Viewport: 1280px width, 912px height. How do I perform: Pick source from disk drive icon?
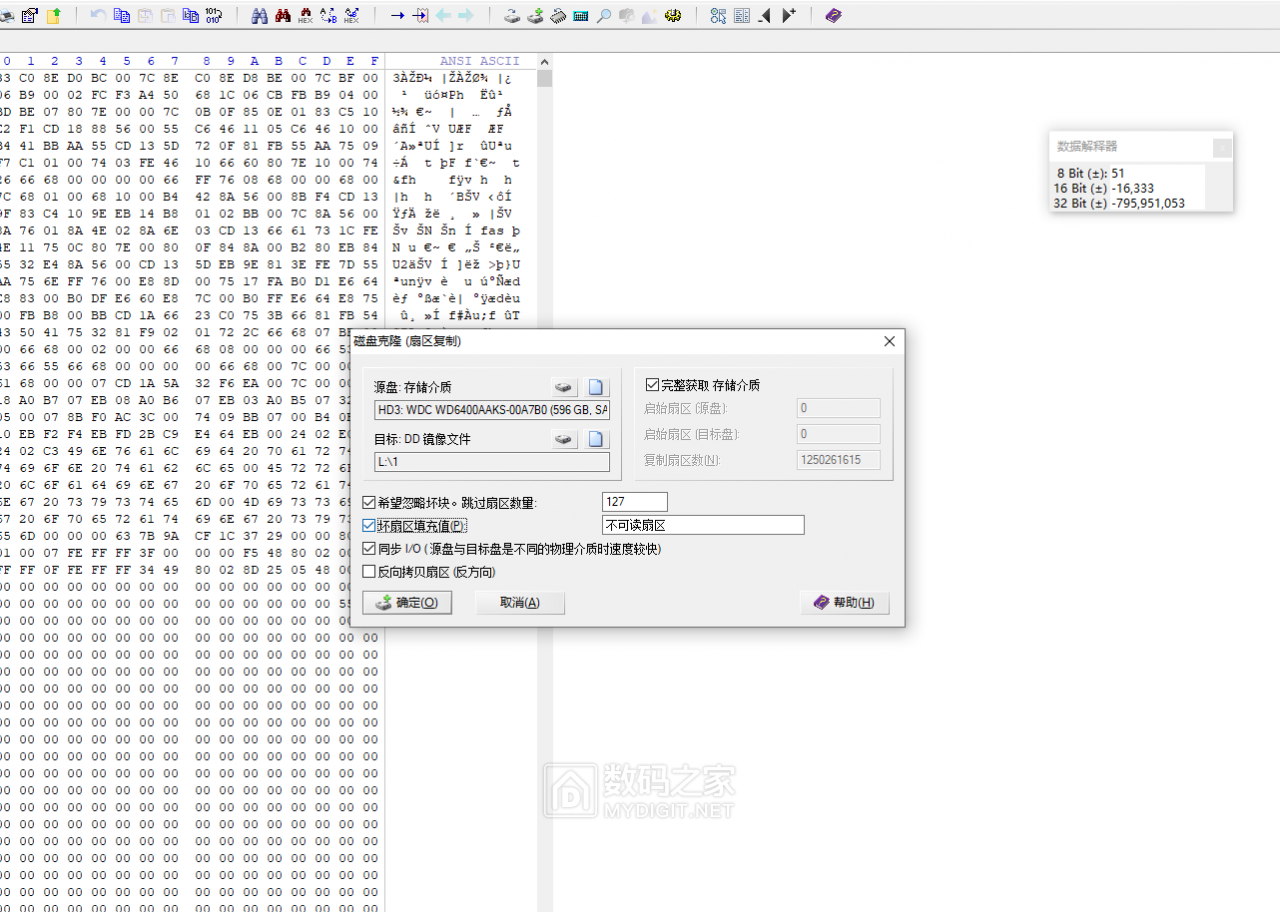tap(565, 387)
